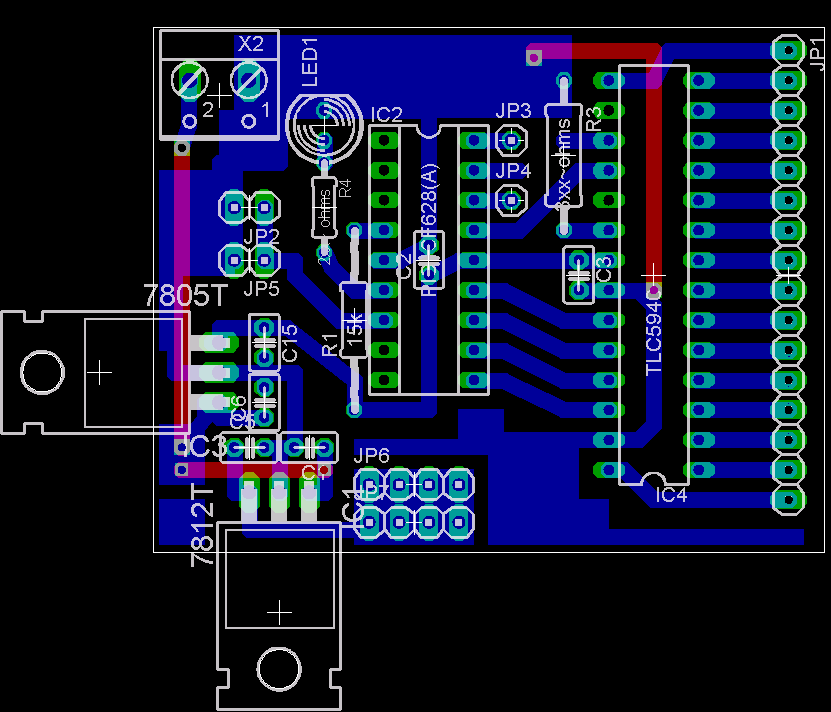Click the JP4 jumper pad

point(512,200)
